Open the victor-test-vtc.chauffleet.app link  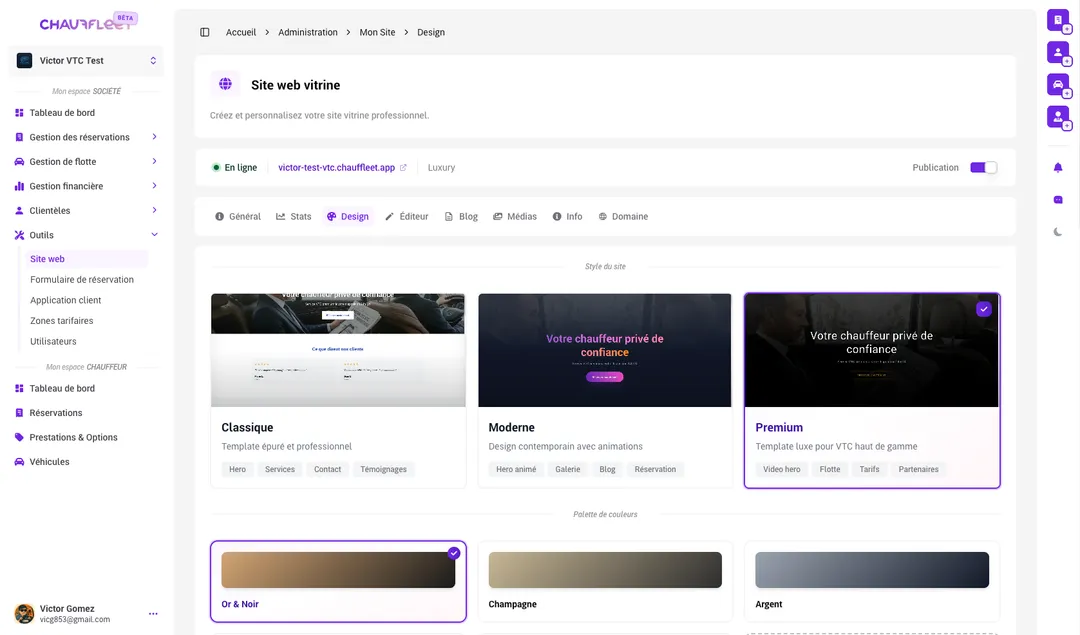337,167
